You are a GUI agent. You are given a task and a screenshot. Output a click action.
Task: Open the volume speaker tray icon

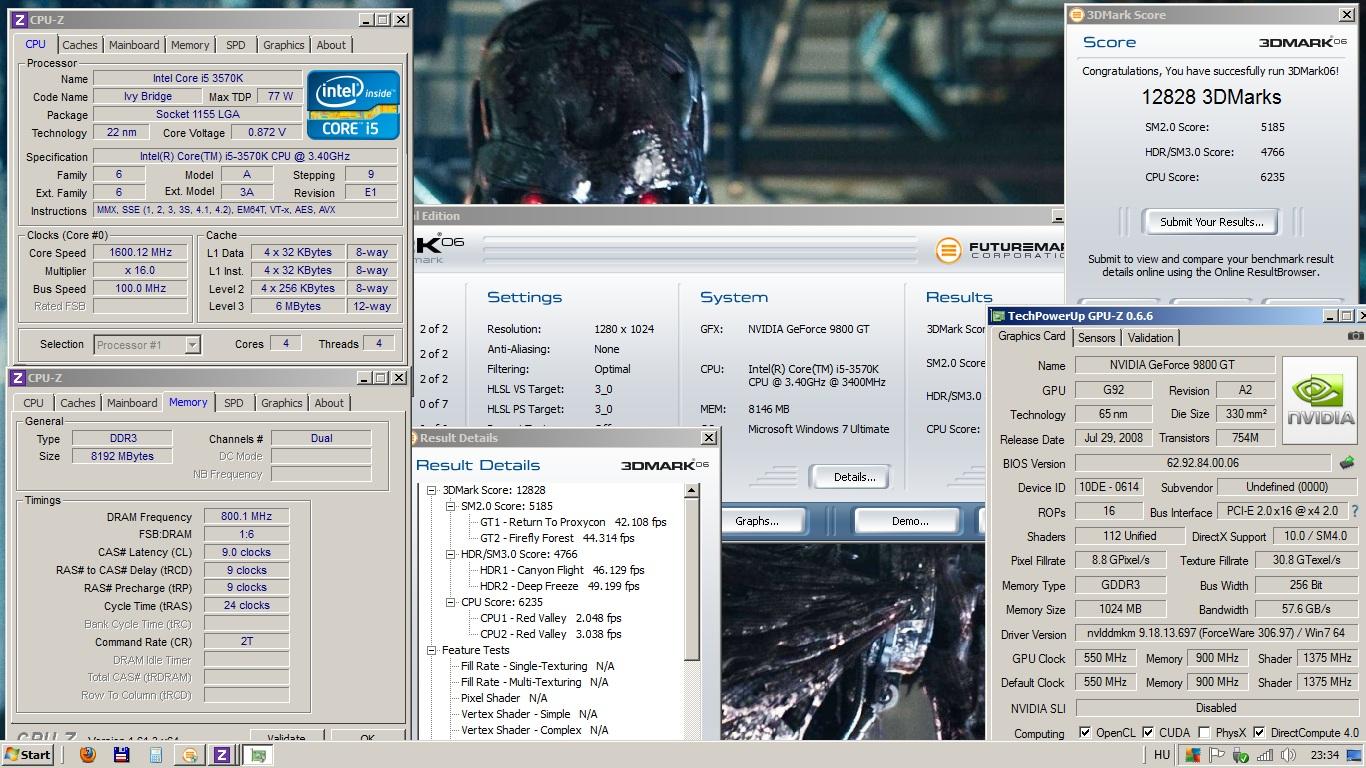pyautogui.click(x=1288, y=755)
